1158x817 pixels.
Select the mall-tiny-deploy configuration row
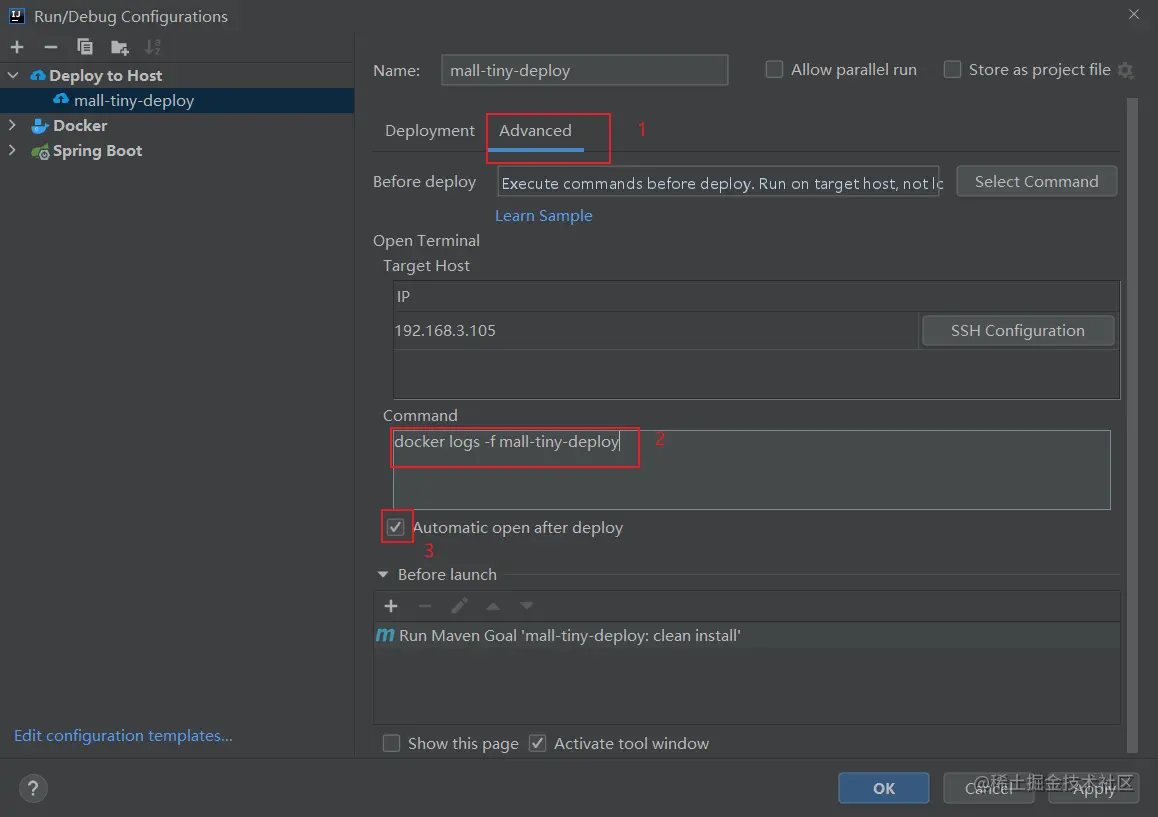tap(177, 100)
